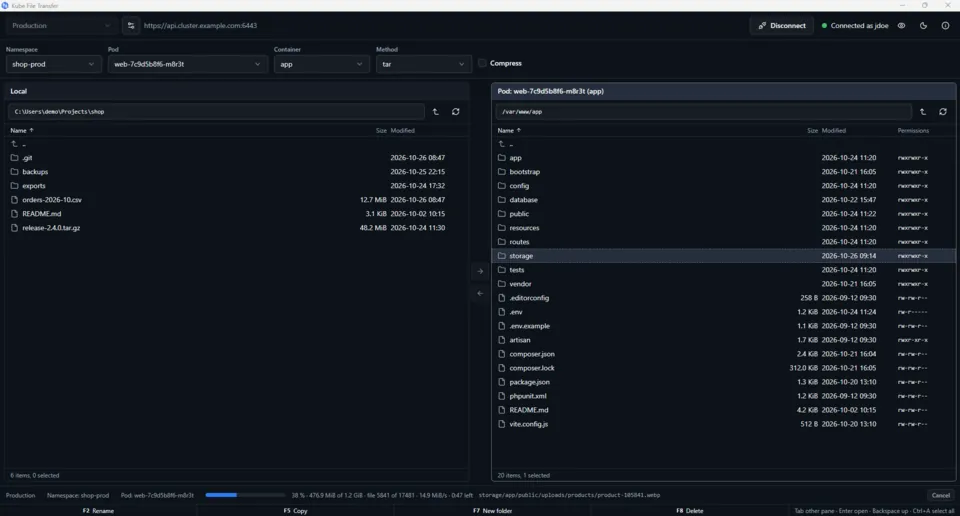
Task: Click the cluster URL field
Action: [x=200, y=26]
